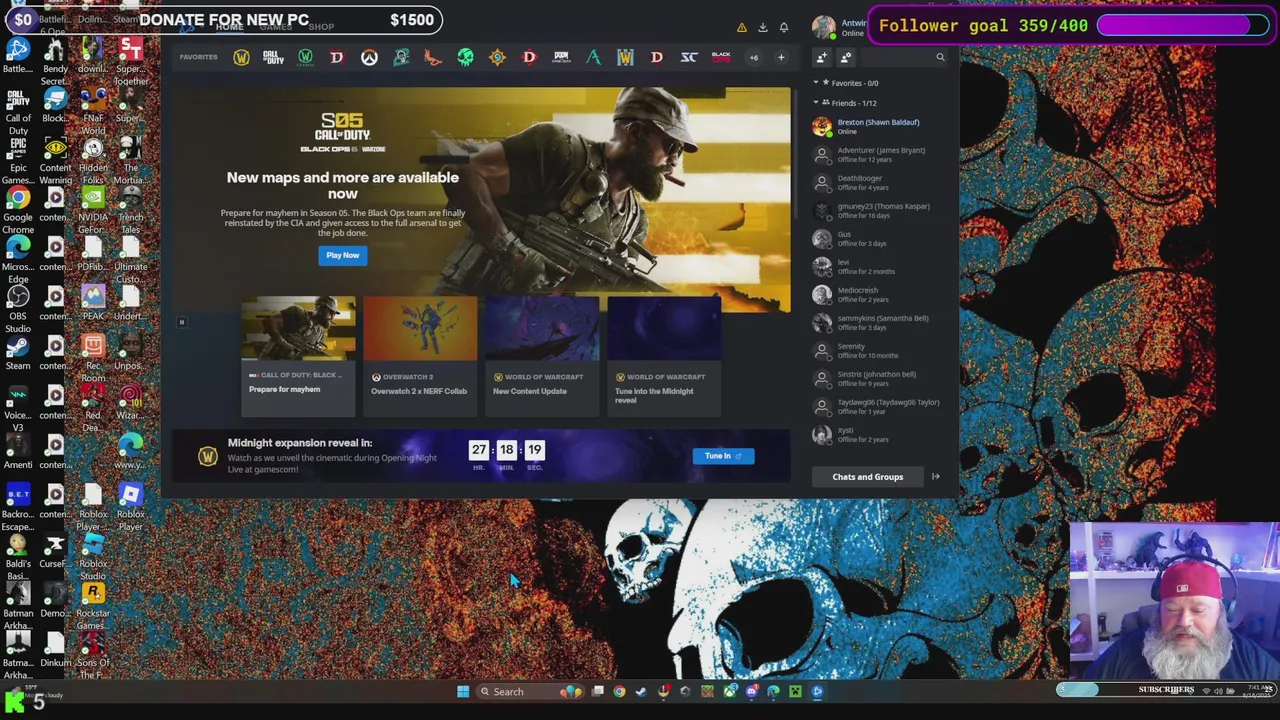Open Overwatch favorite icon
Viewport: 1280px width, 720px height.
369,58
